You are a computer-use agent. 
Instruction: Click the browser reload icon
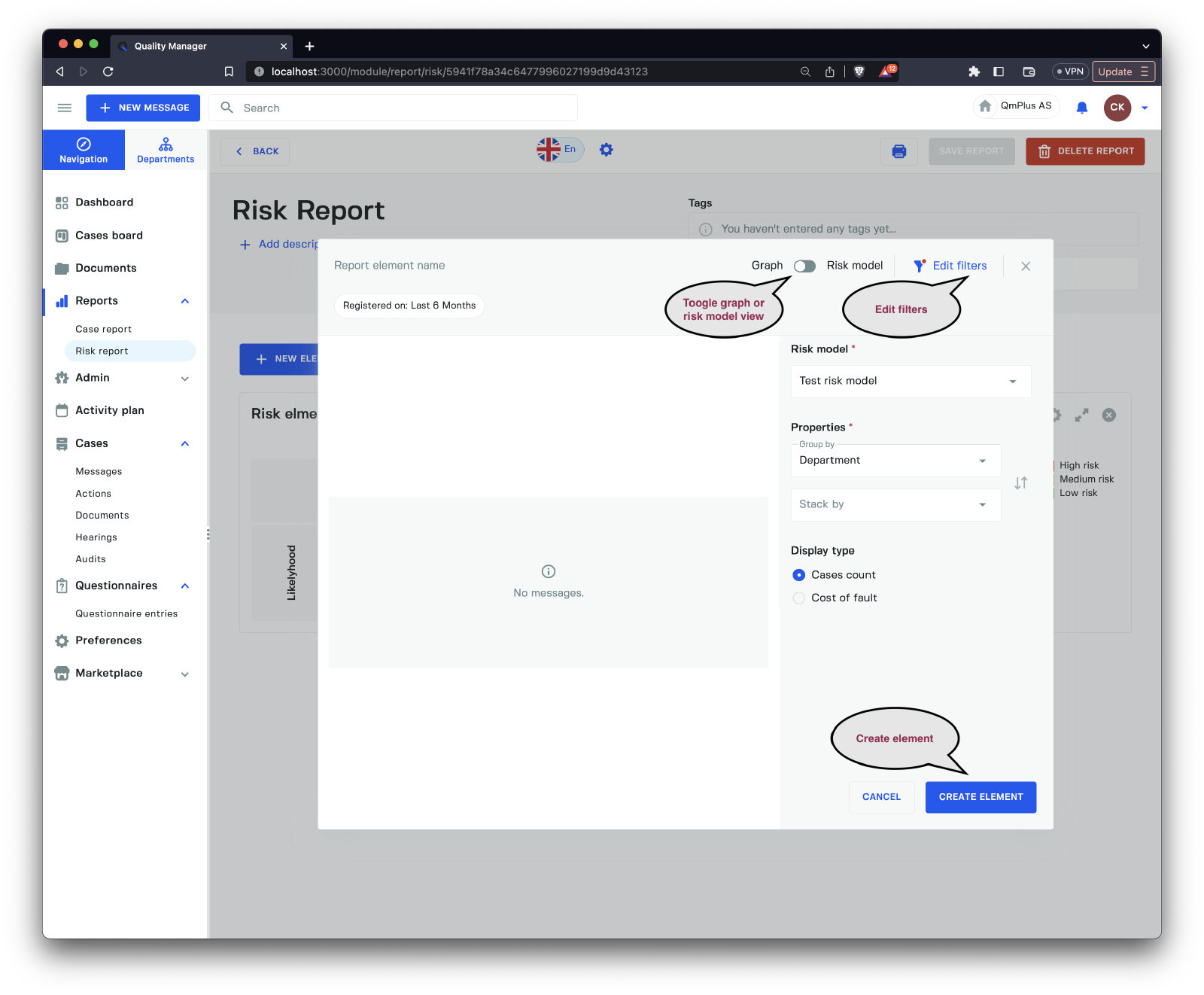[108, 72]
